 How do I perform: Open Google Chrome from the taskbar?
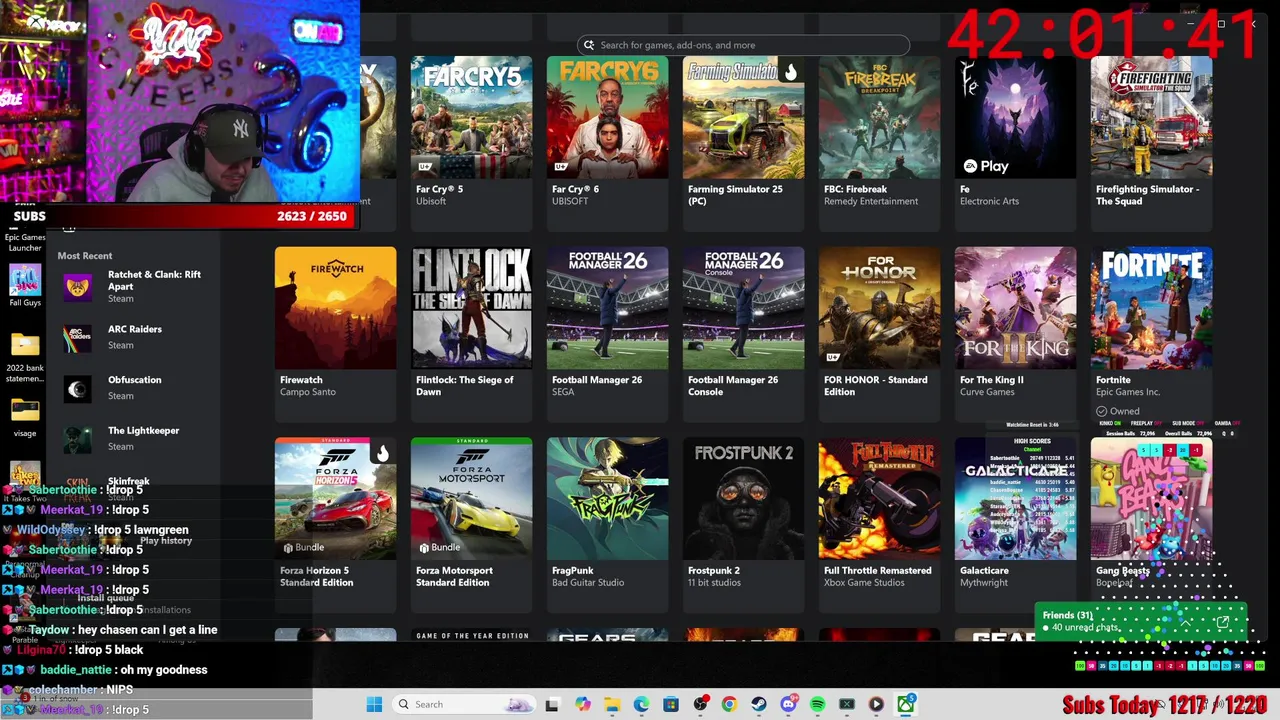tap(729, 704)
